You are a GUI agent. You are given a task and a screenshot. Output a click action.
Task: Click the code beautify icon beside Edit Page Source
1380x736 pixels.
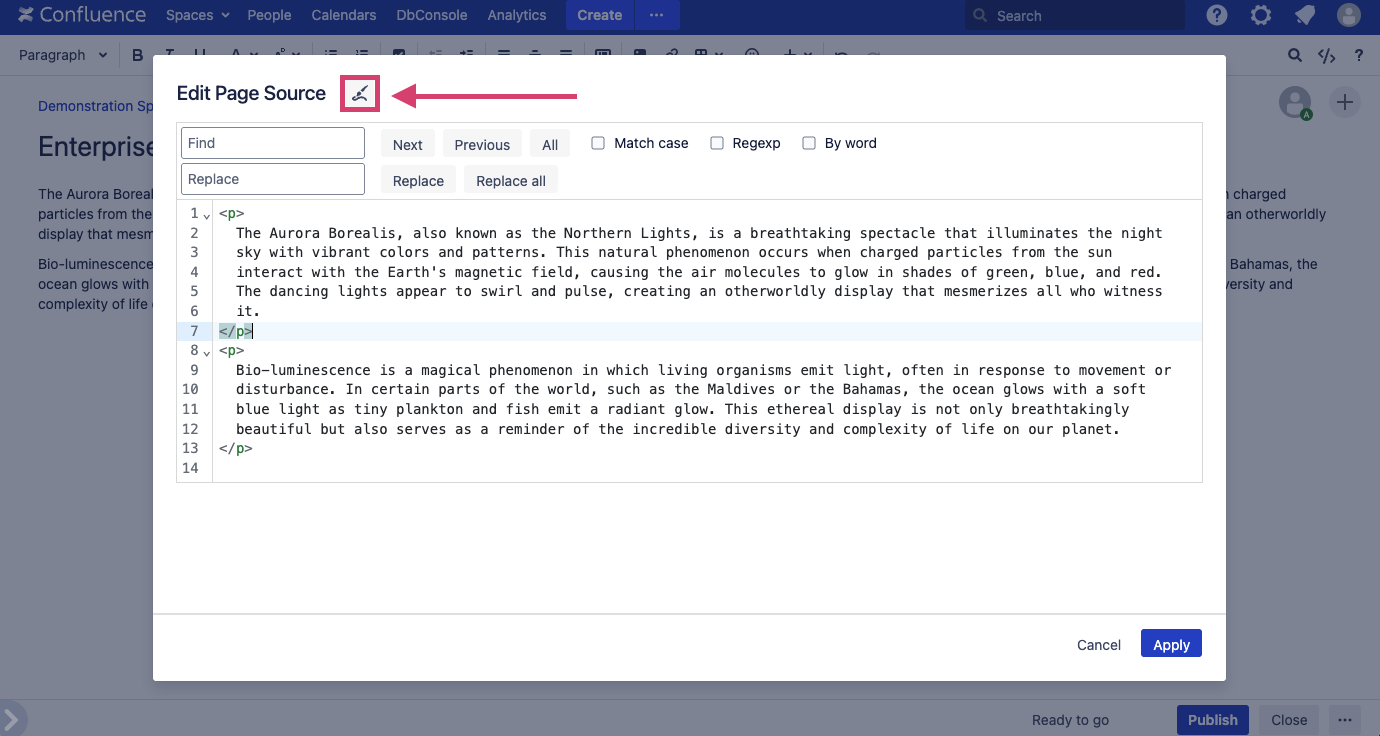click(x=359, y=93)
